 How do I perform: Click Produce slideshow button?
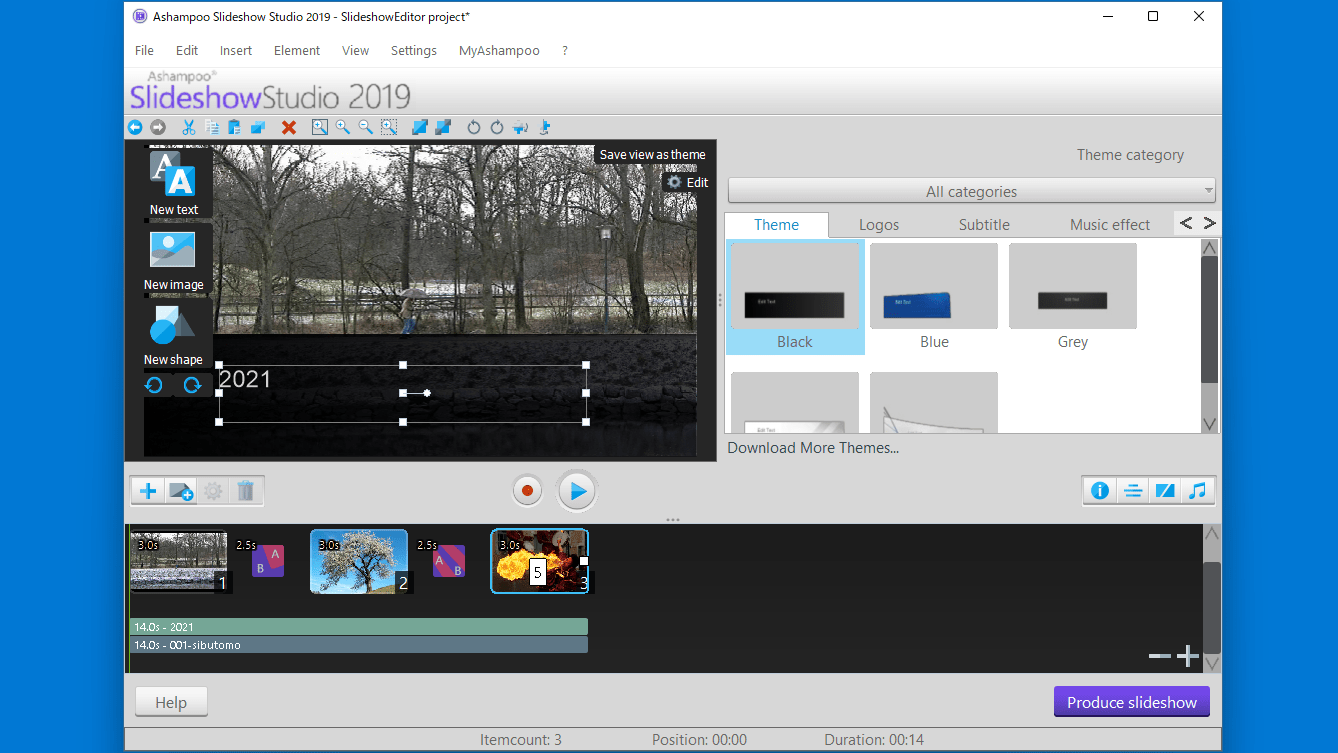point(1132,702)
